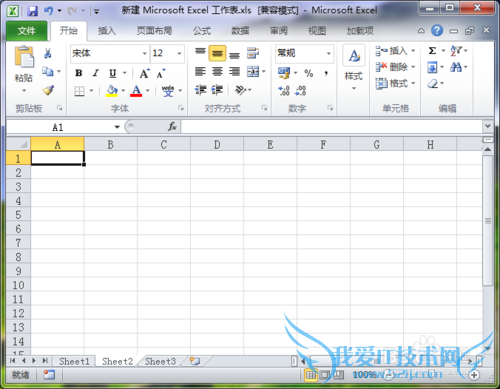Select row 5 header
The height and width of the screenshot is (389, 500).
point(18,215)
